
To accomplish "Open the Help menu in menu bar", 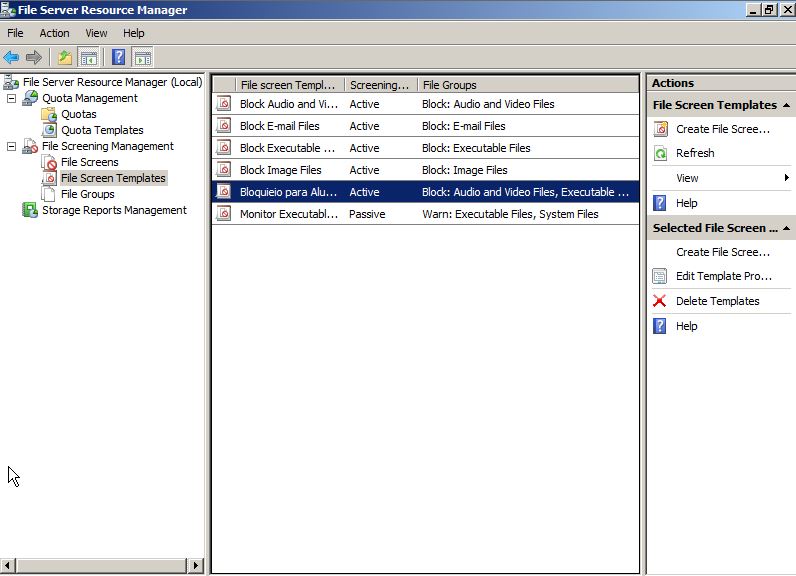I will tap(134, 33).
